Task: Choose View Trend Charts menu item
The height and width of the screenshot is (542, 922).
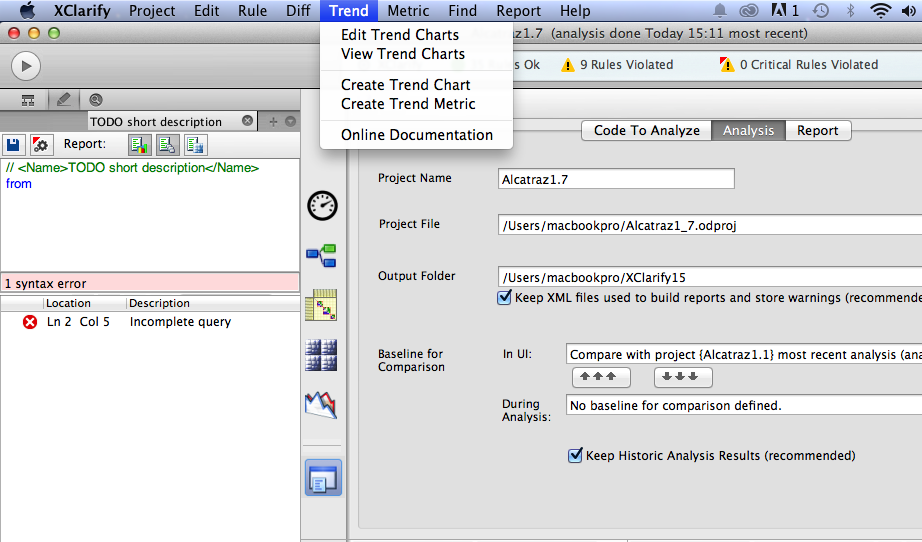Action: 416,53
